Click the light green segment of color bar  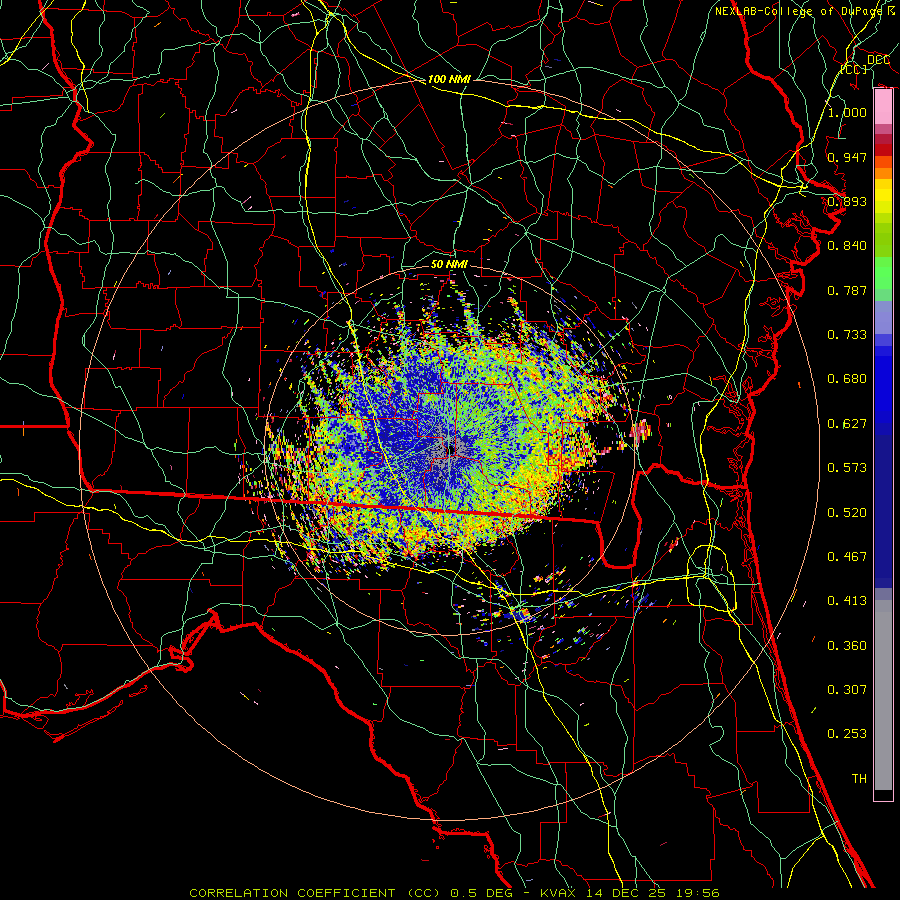883,273
